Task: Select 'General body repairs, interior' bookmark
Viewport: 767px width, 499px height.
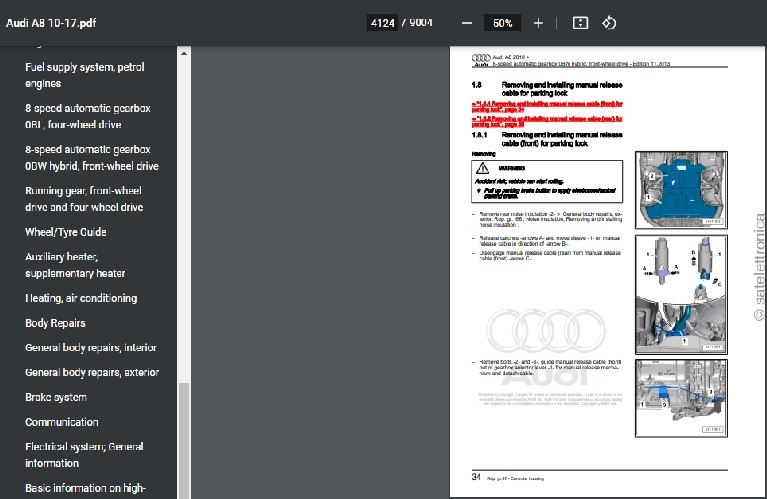Action: click(x=90, y=347)
